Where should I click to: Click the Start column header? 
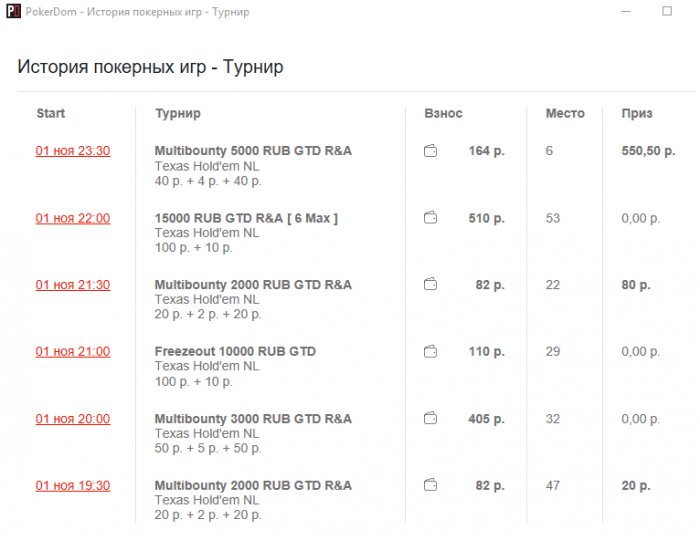point(51,114)
